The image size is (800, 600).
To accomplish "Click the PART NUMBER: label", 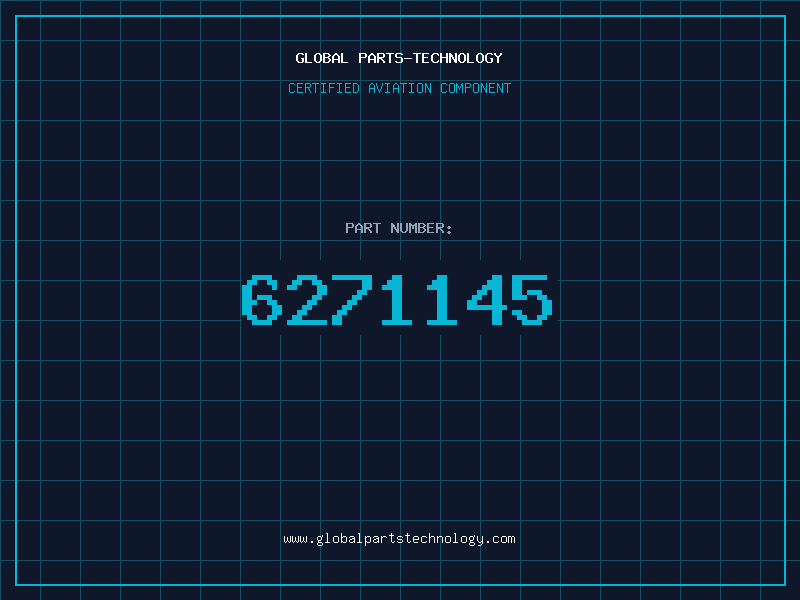I will (x=399, y=228).
